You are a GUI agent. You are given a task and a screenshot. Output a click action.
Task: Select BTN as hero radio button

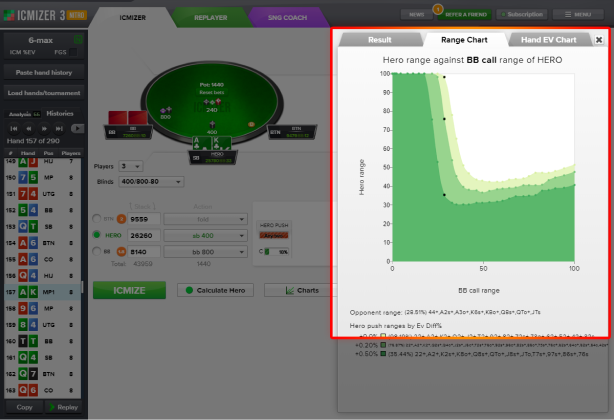pyautogui.click(x=96, y=218)
